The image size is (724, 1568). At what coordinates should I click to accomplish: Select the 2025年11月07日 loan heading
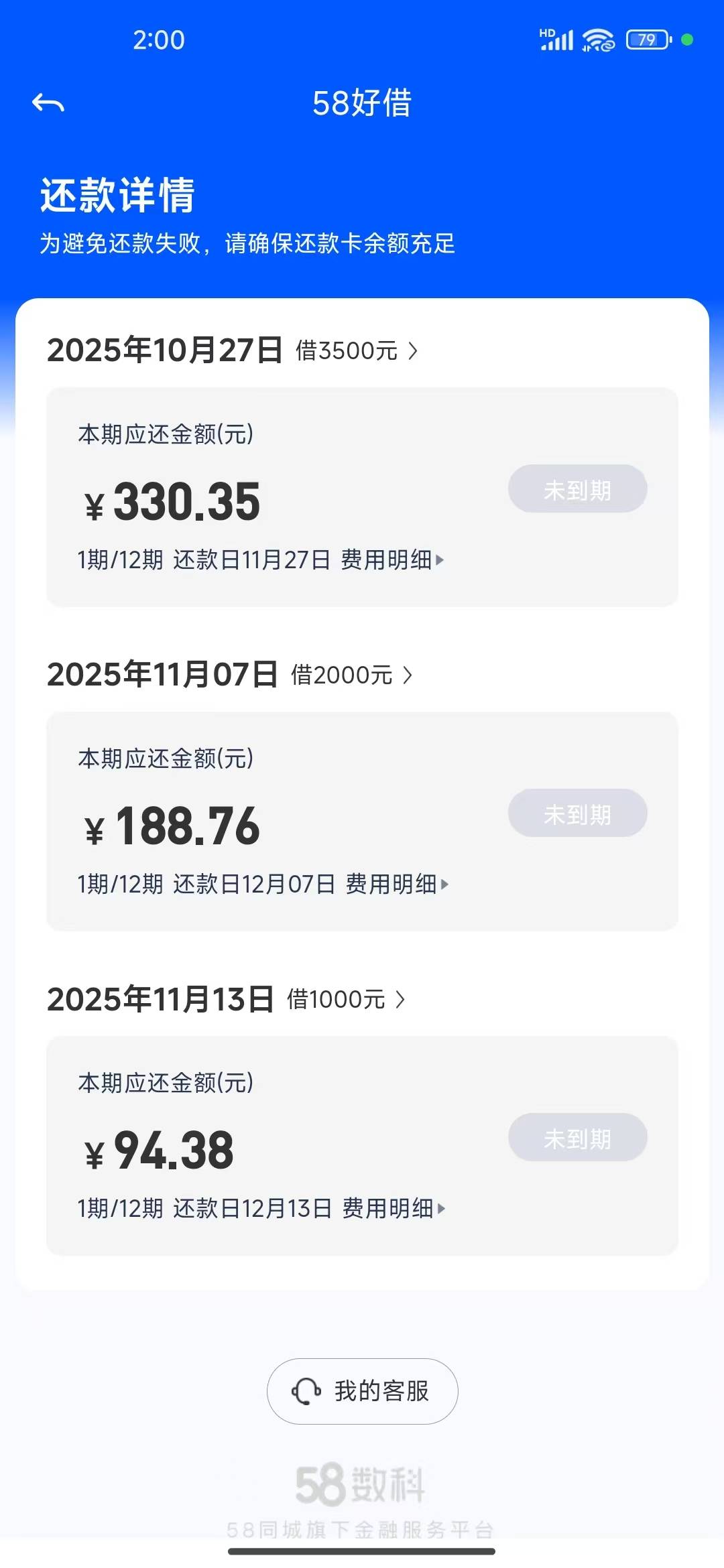[162, 675]
